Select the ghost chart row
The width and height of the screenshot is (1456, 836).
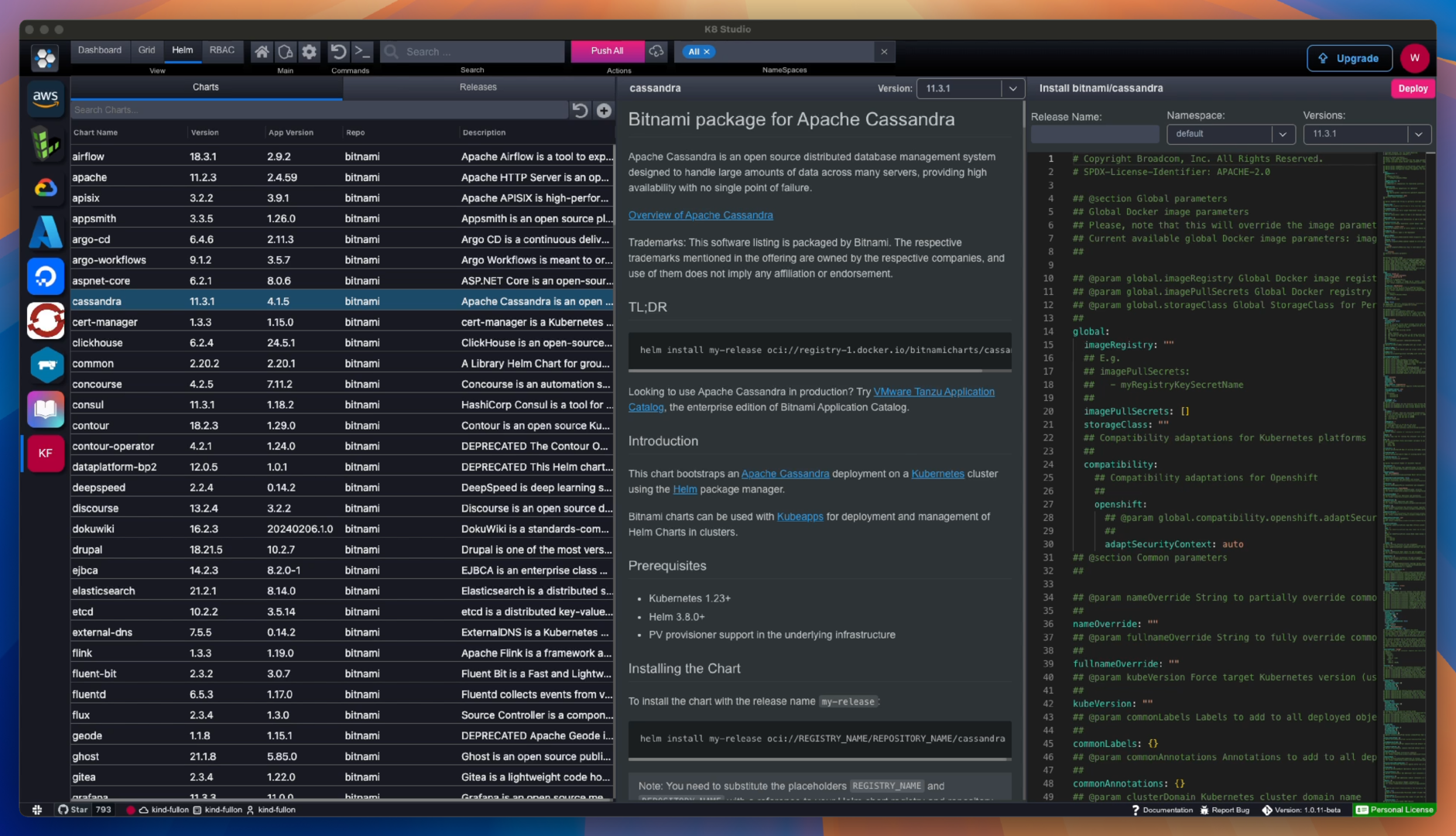tap(342, 757)
